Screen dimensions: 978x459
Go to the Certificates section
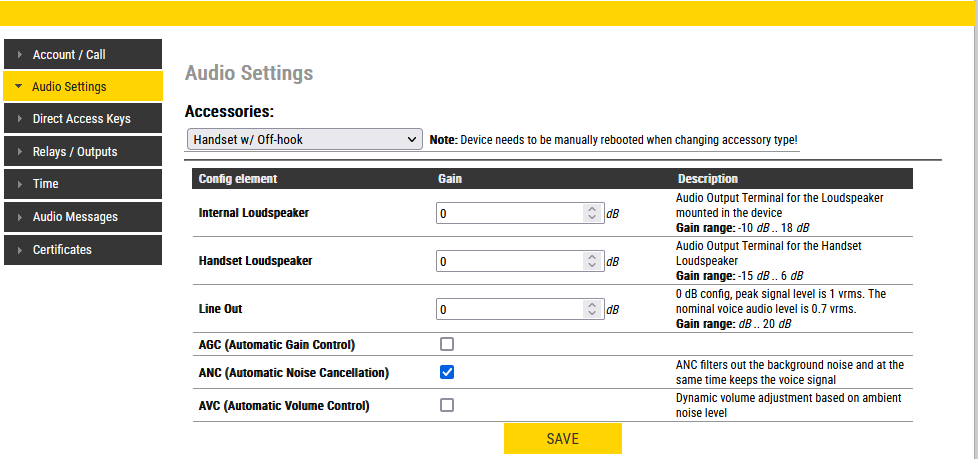[62, 250]
